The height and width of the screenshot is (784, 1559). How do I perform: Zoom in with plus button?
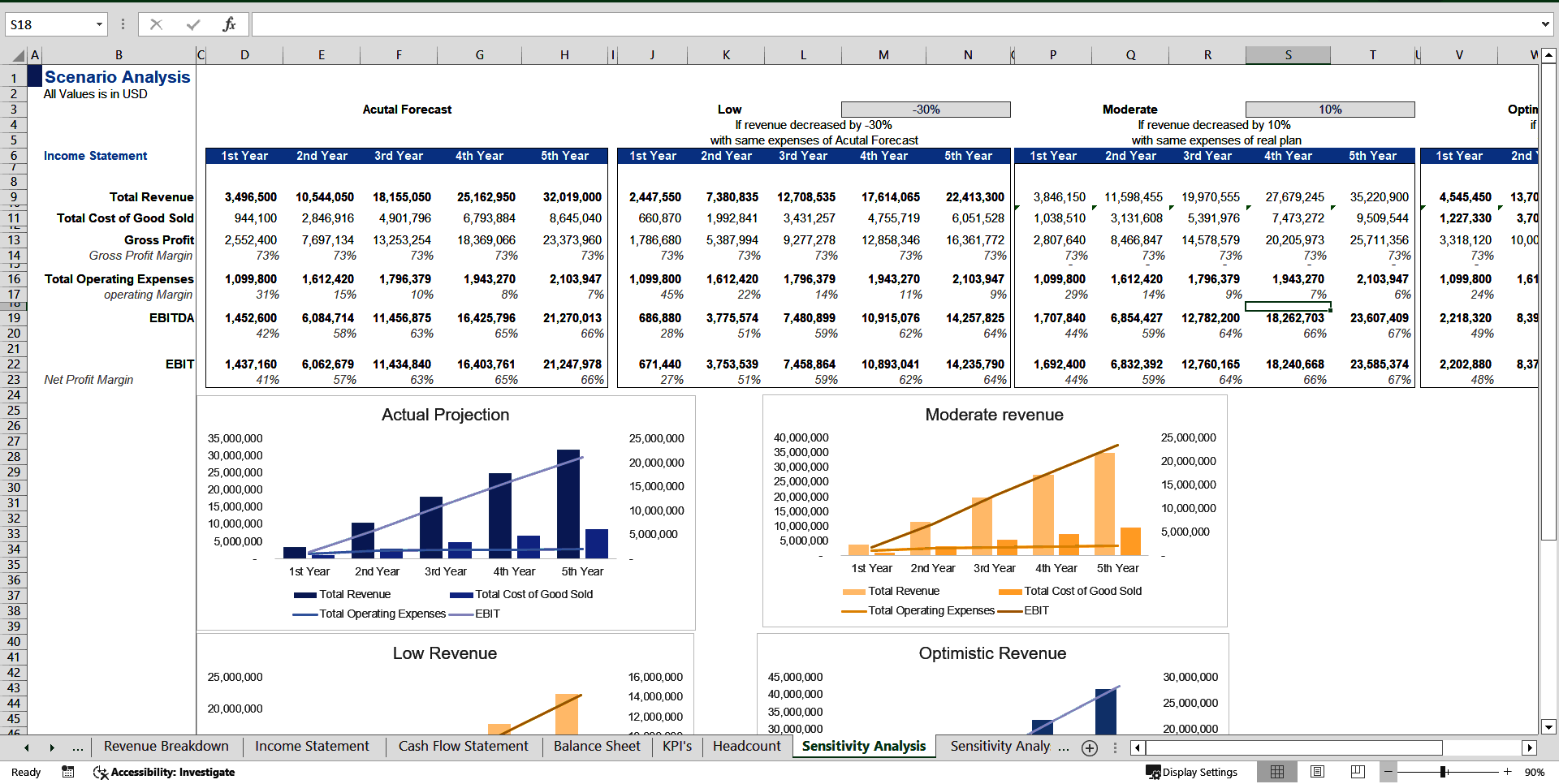pyautogui.click(x=1507, y=772)
